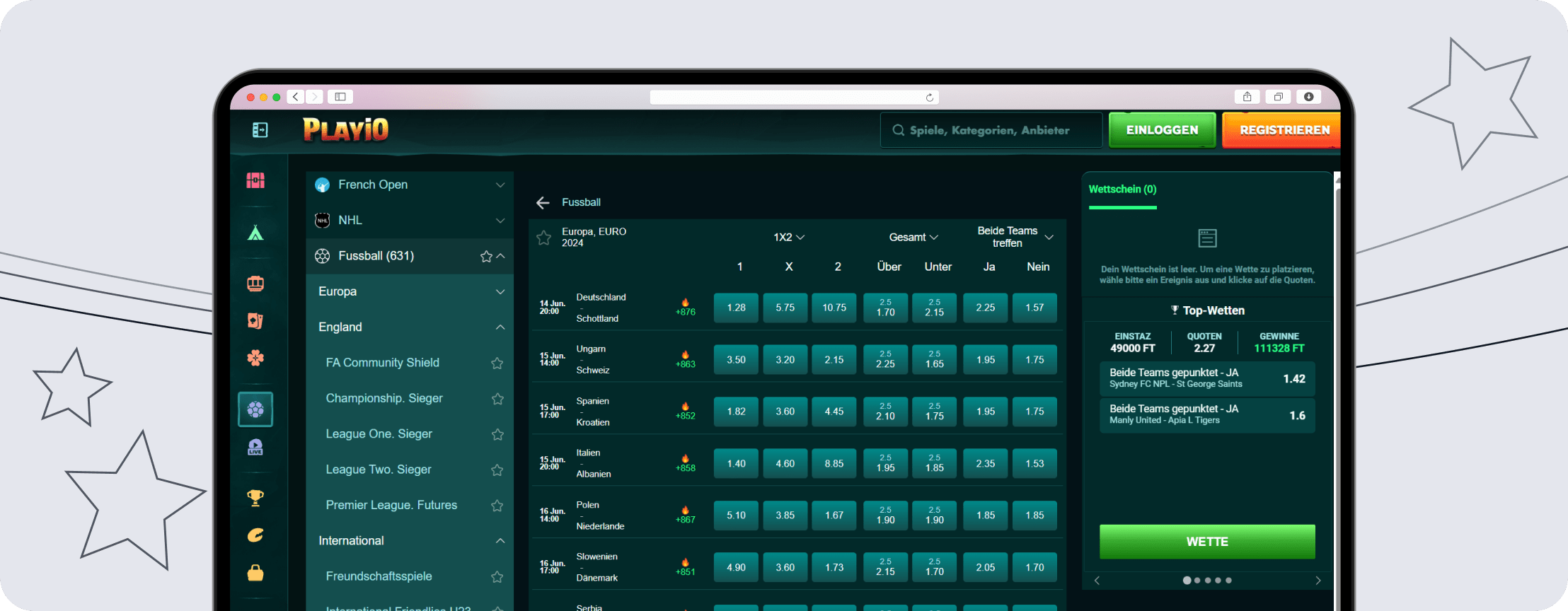Click the flame icon for Italien–Albanien

click(x=685, y=459)
